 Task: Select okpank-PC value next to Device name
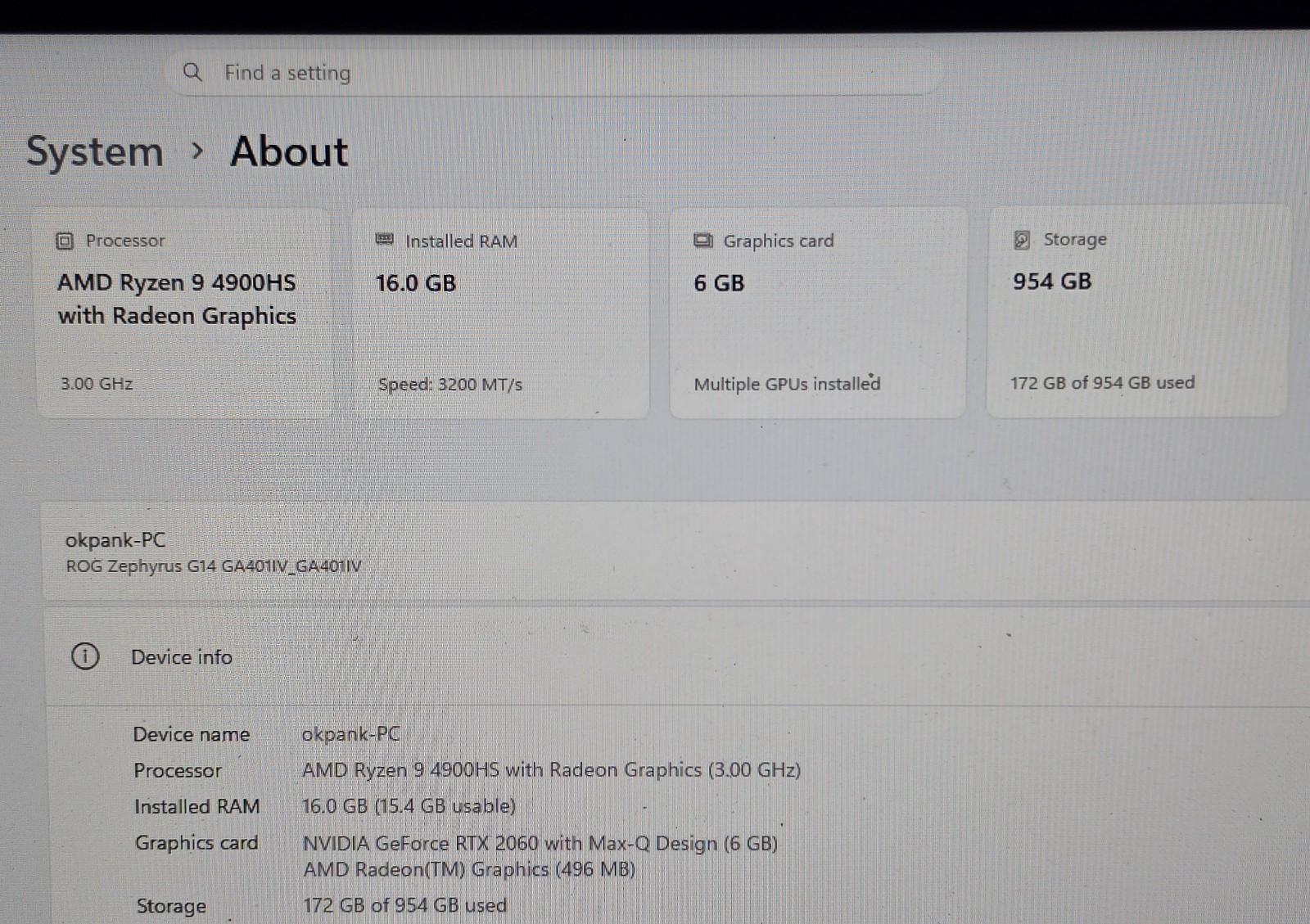(x=351, y=734)
